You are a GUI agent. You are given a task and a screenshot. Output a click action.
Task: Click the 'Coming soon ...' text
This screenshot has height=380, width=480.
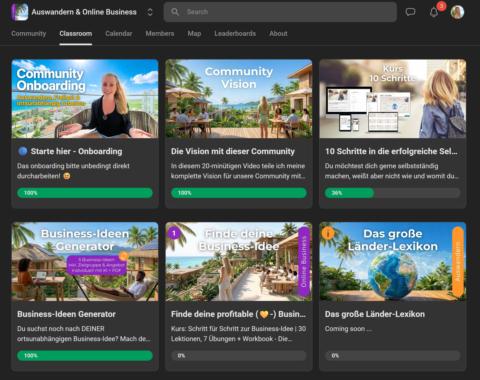(348, 329)
